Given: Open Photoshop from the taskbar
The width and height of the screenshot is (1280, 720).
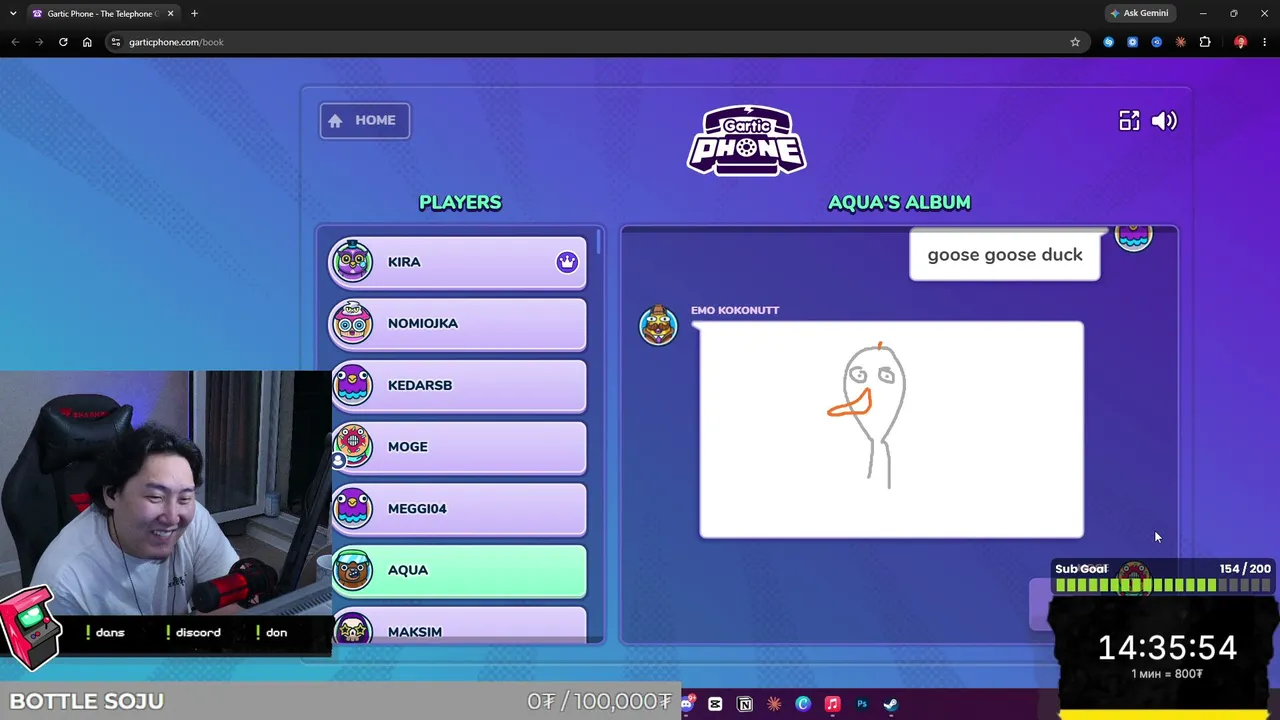Looking at the screenshot, I should pyautogui.click(x=862, y=704).
